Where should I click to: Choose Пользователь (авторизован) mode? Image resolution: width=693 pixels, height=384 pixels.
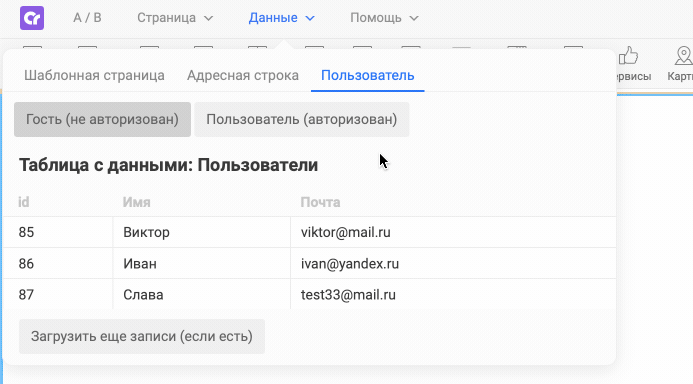click(302, 119)
